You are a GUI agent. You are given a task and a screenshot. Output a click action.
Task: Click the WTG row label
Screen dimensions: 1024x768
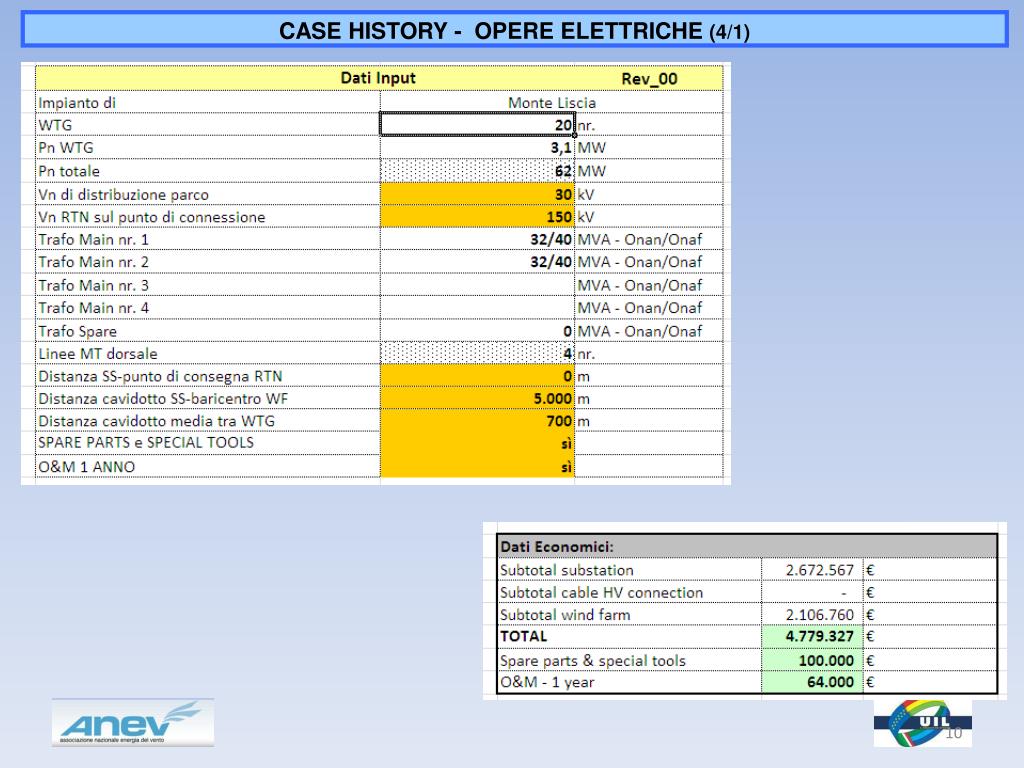click(55, 125)
